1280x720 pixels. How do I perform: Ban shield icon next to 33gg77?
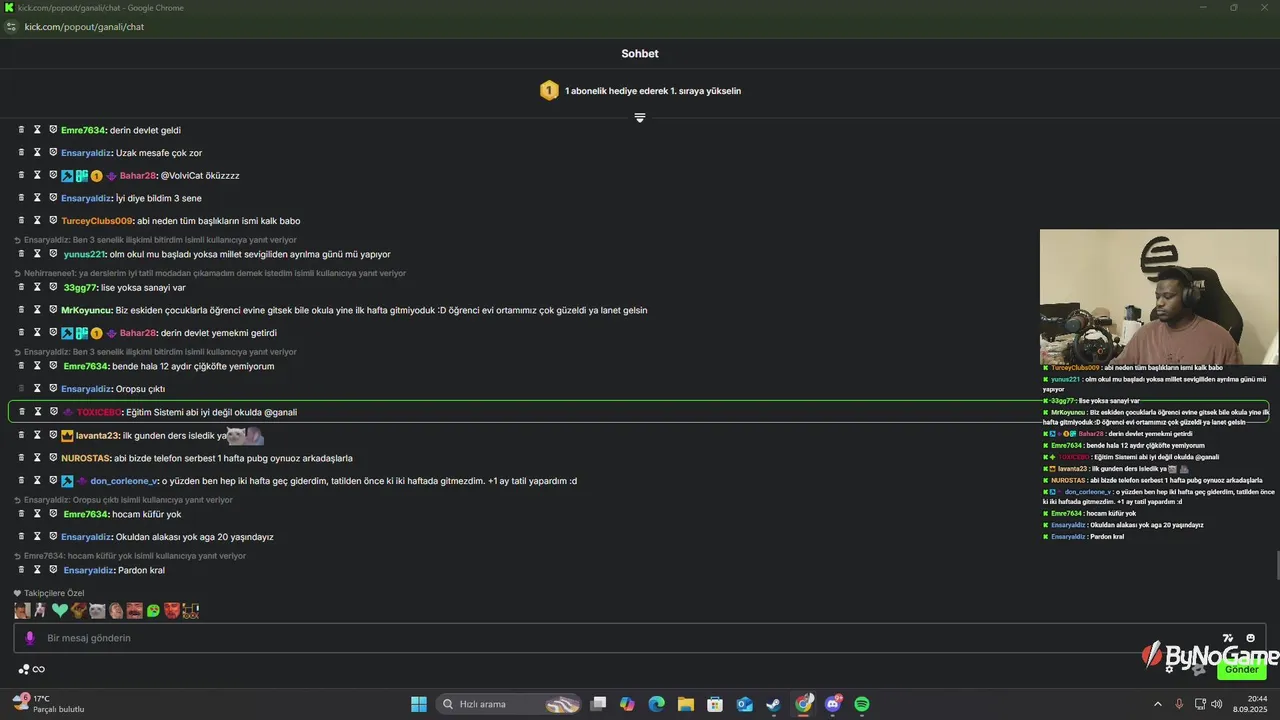53,287
